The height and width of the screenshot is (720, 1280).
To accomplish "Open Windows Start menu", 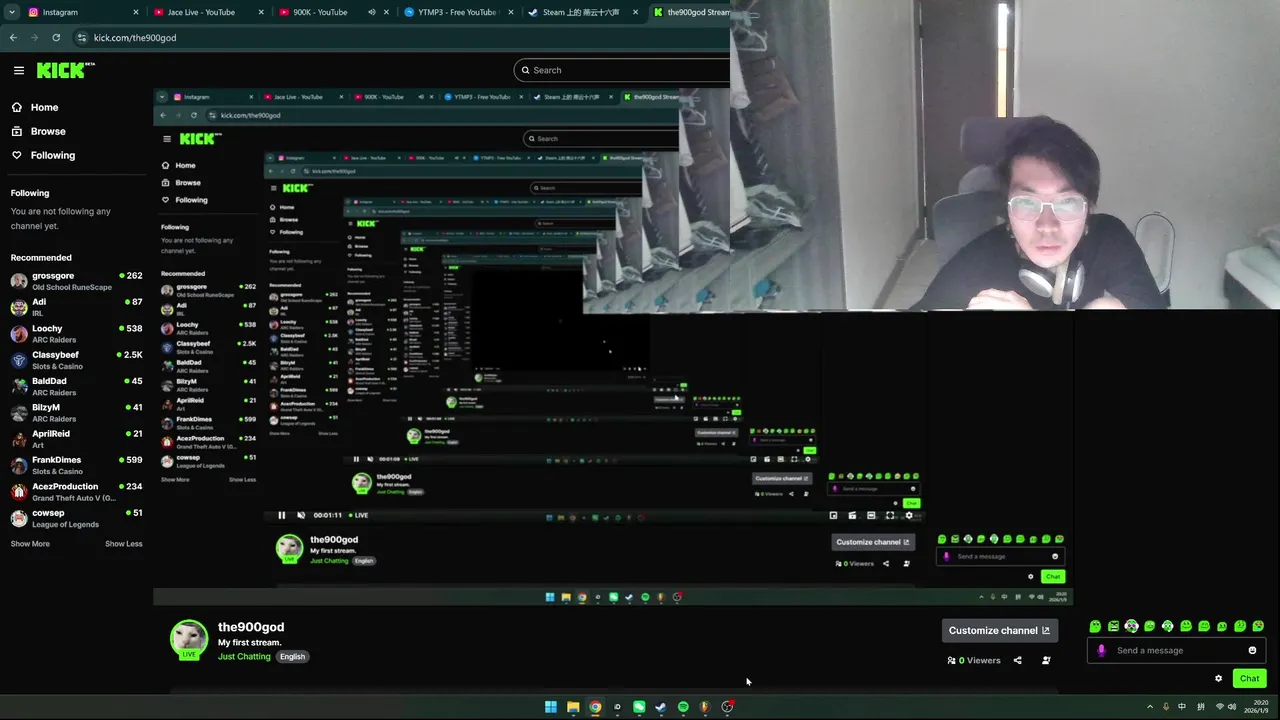I will [x=550, y=707].
